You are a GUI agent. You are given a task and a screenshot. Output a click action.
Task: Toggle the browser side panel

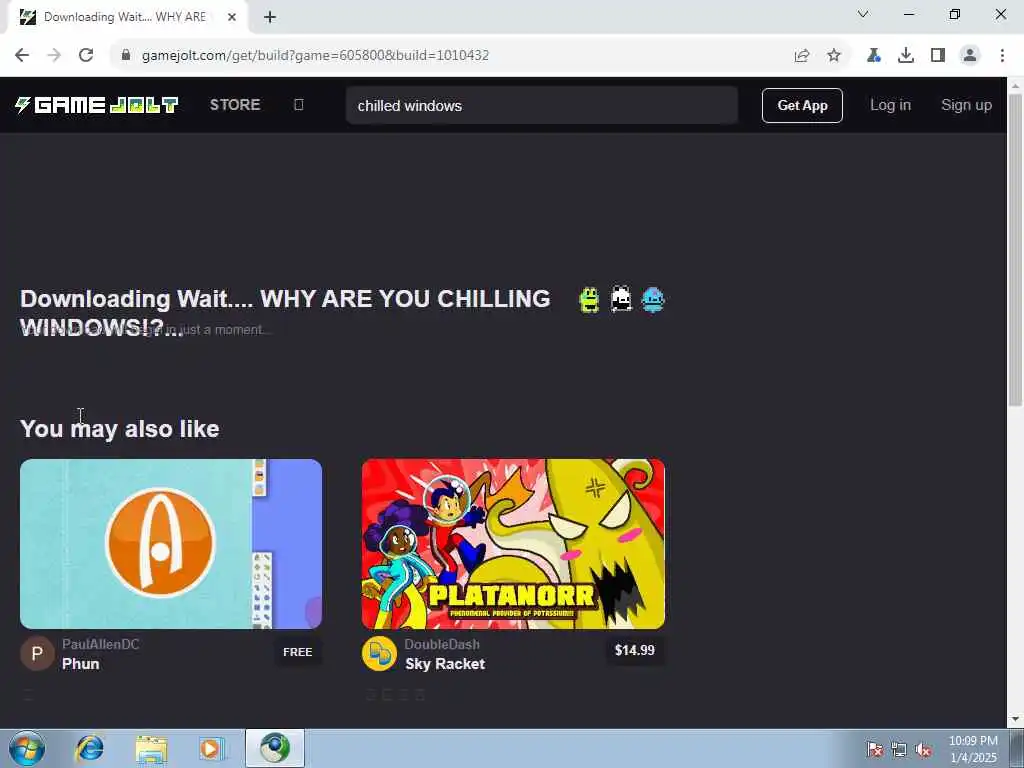(x=938, y=56)
